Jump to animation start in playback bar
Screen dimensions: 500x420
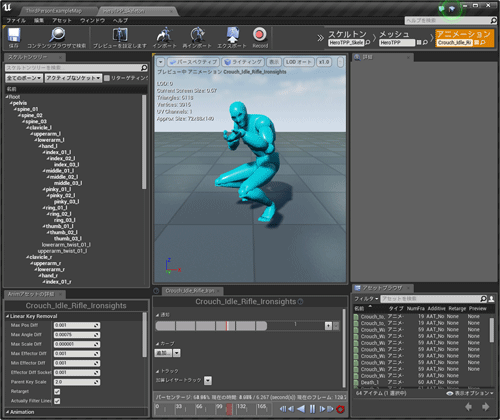283,409
